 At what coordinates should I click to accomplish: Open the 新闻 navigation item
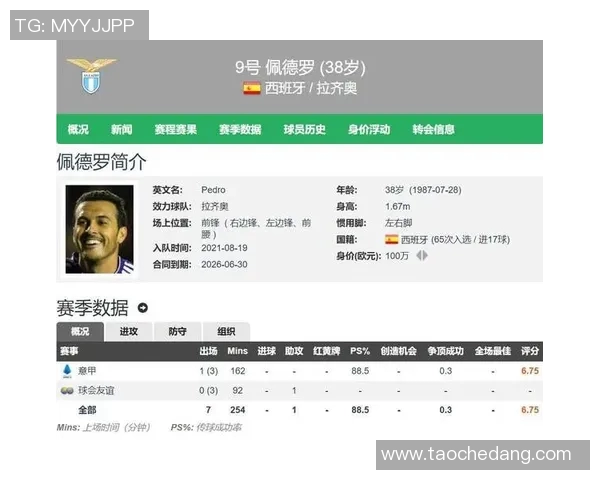(x=122, y=129)
